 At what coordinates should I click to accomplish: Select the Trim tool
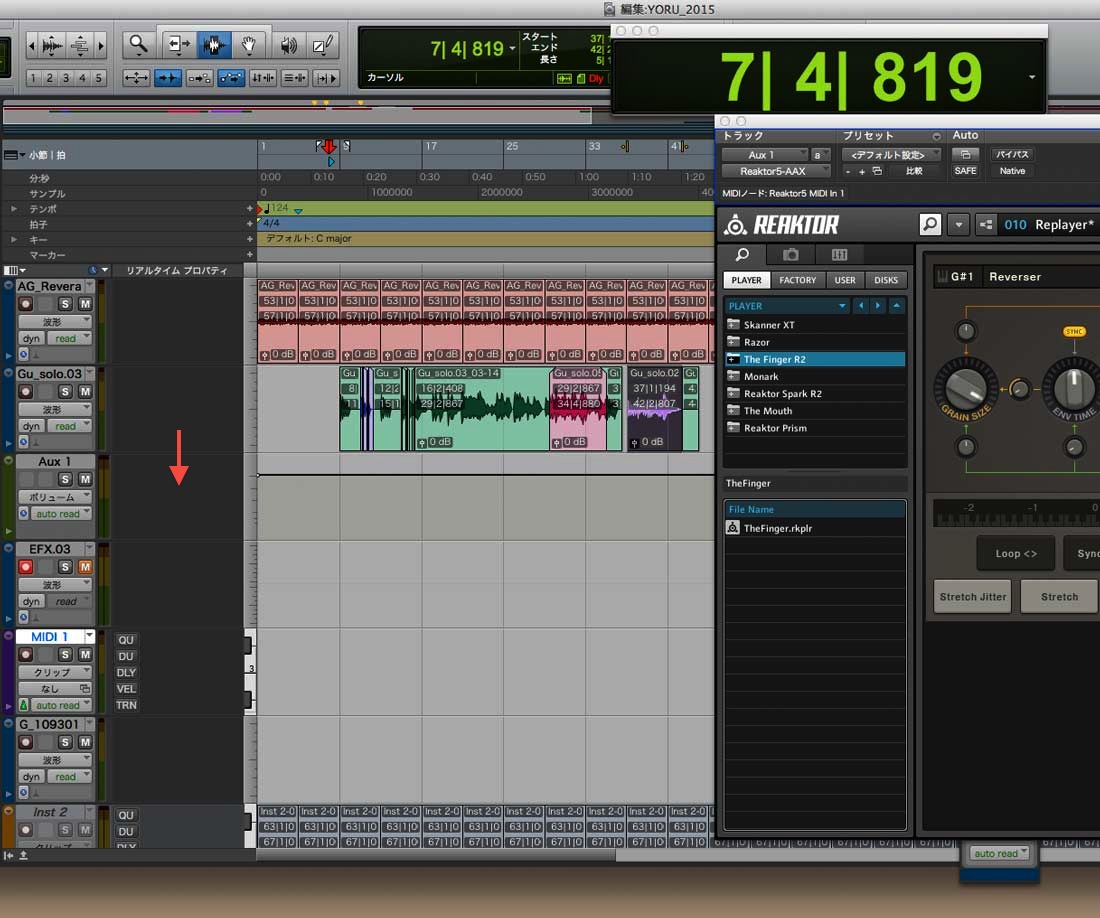click(x=178, y=46)
